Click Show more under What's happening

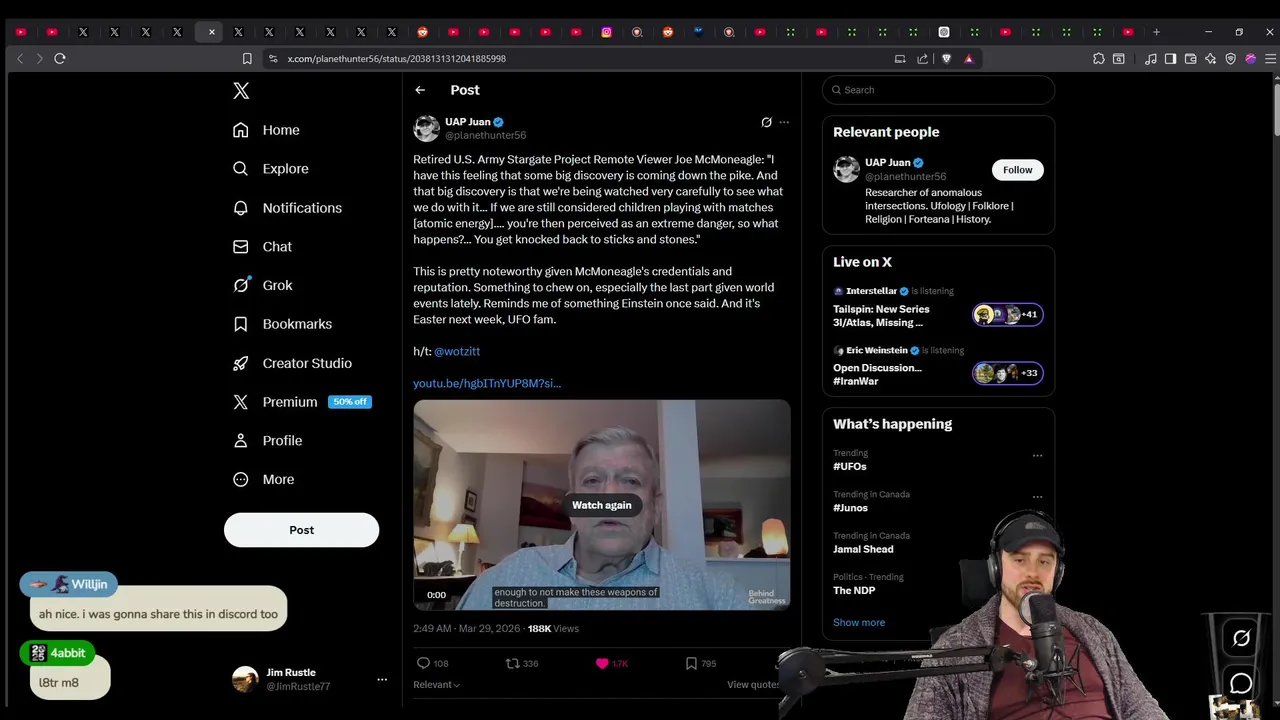point(859,622)
